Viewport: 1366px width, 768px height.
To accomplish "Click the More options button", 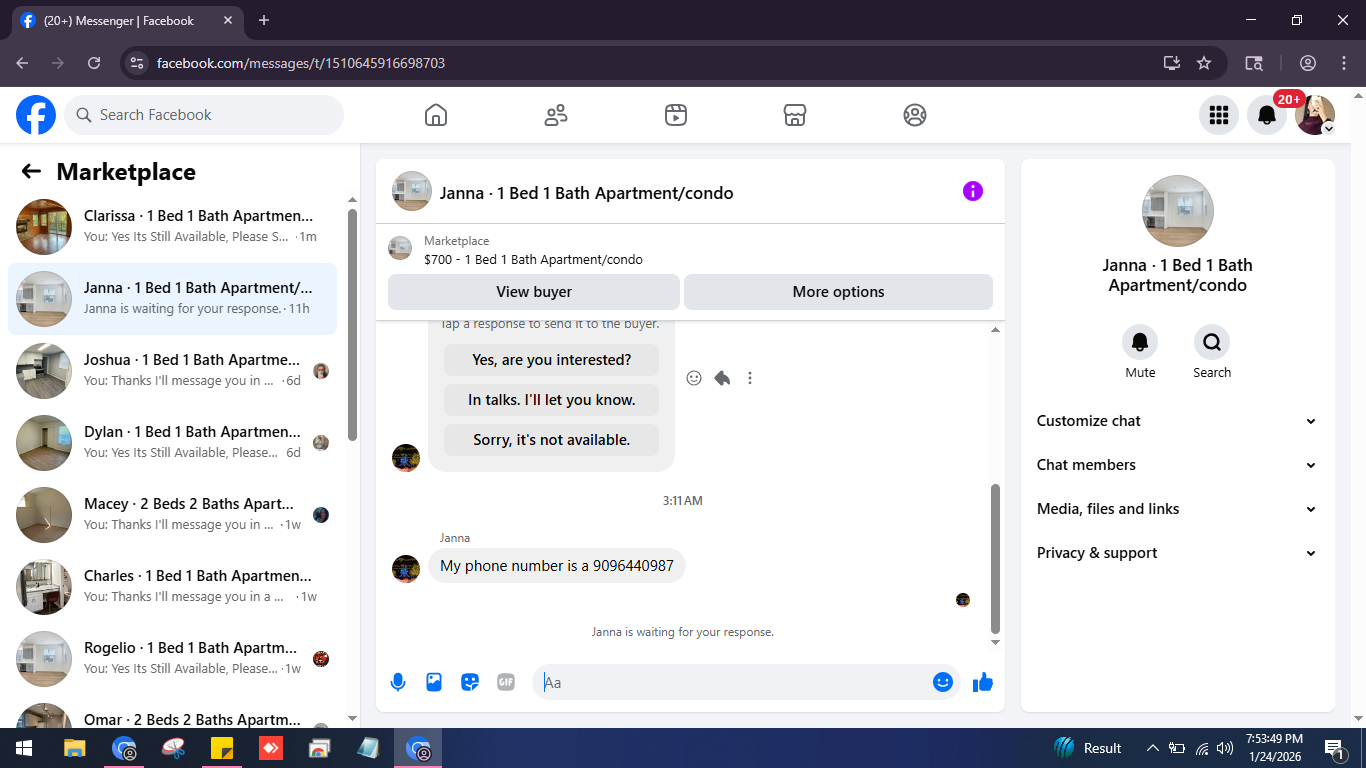I will 838,292.
